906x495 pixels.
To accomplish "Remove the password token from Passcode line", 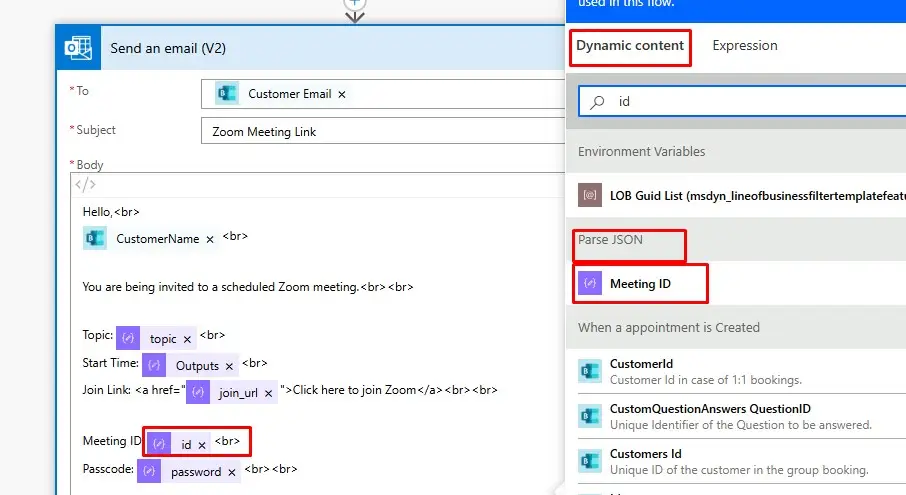I will click(x=232, y=472).
